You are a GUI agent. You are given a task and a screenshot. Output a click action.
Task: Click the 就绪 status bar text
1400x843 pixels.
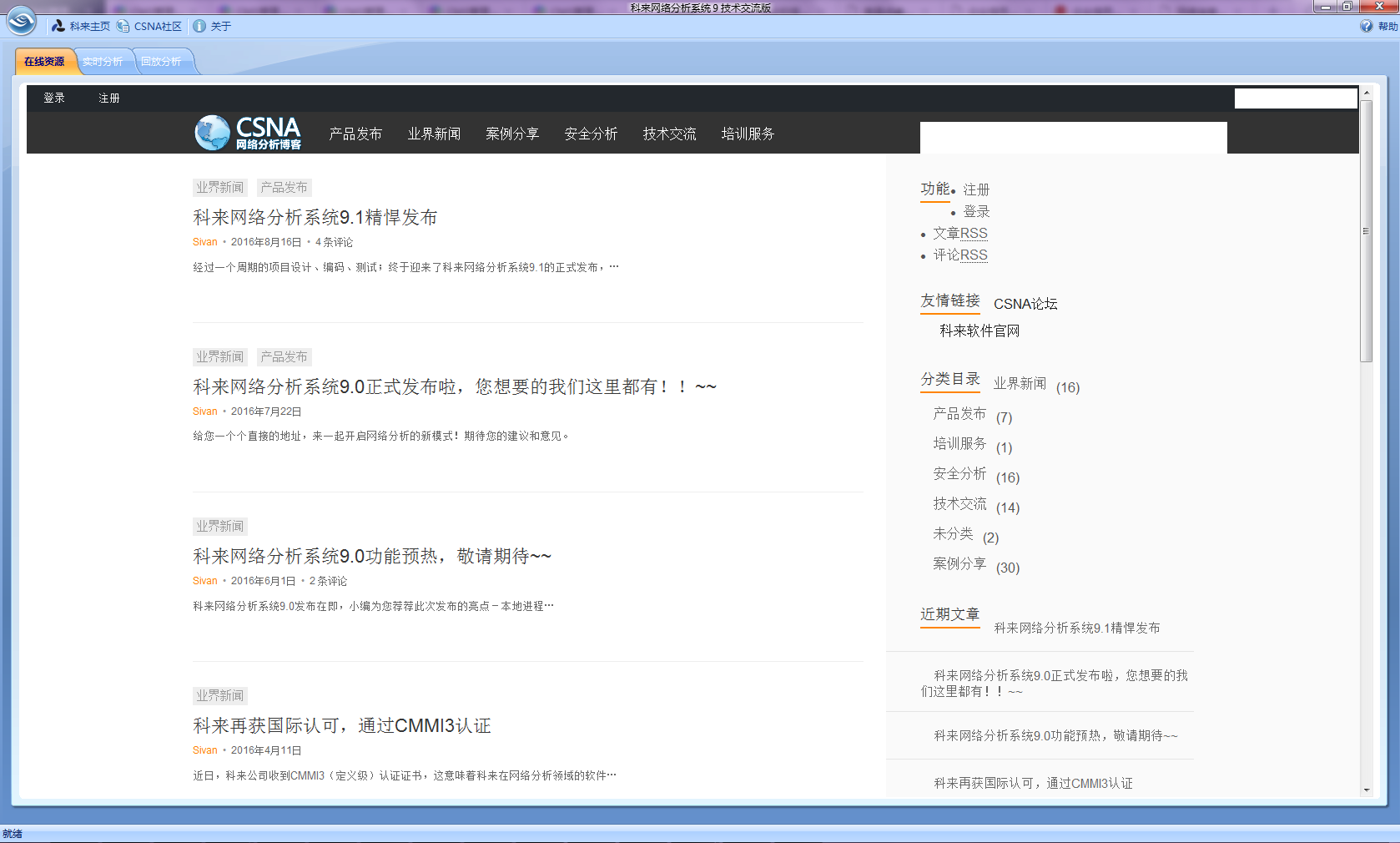[x=13, y=834]
